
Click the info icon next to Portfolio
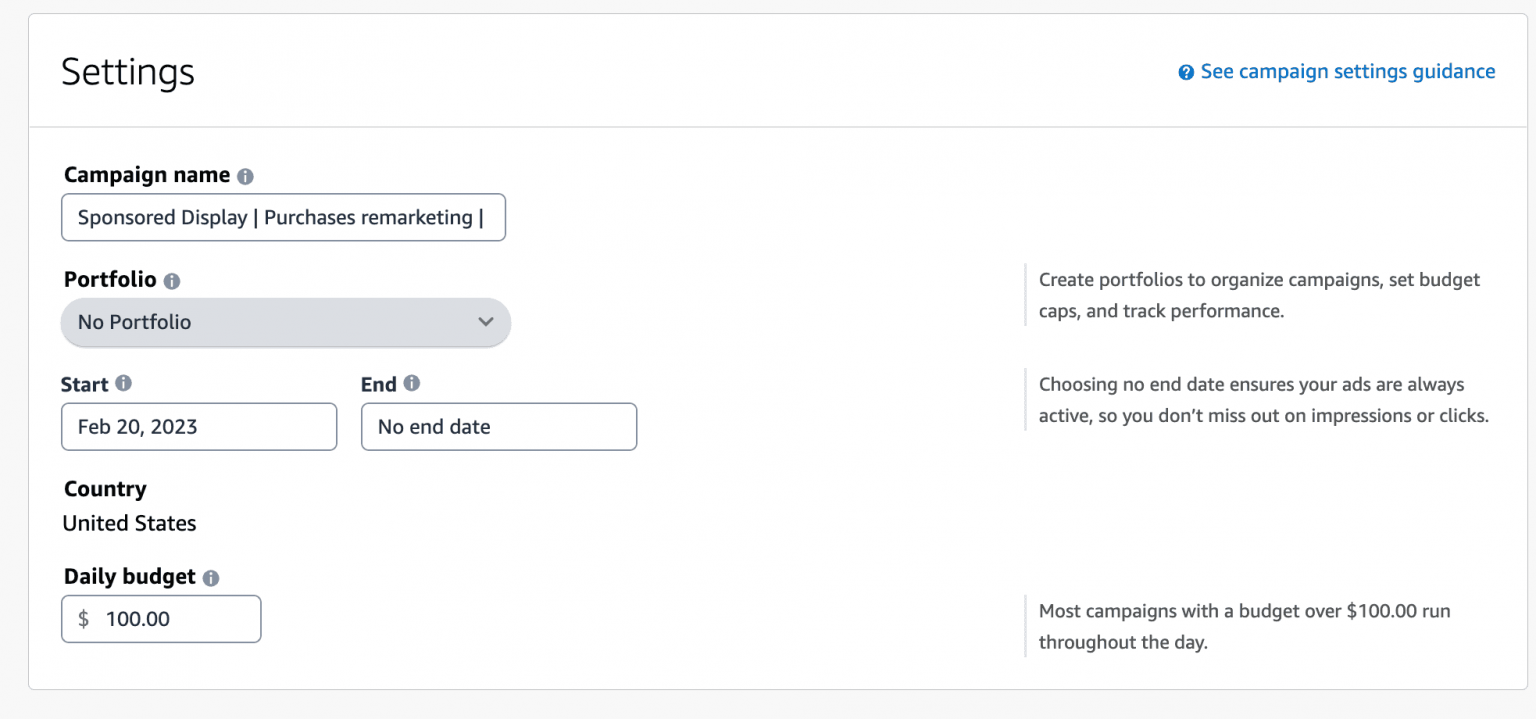click(171, 281)
